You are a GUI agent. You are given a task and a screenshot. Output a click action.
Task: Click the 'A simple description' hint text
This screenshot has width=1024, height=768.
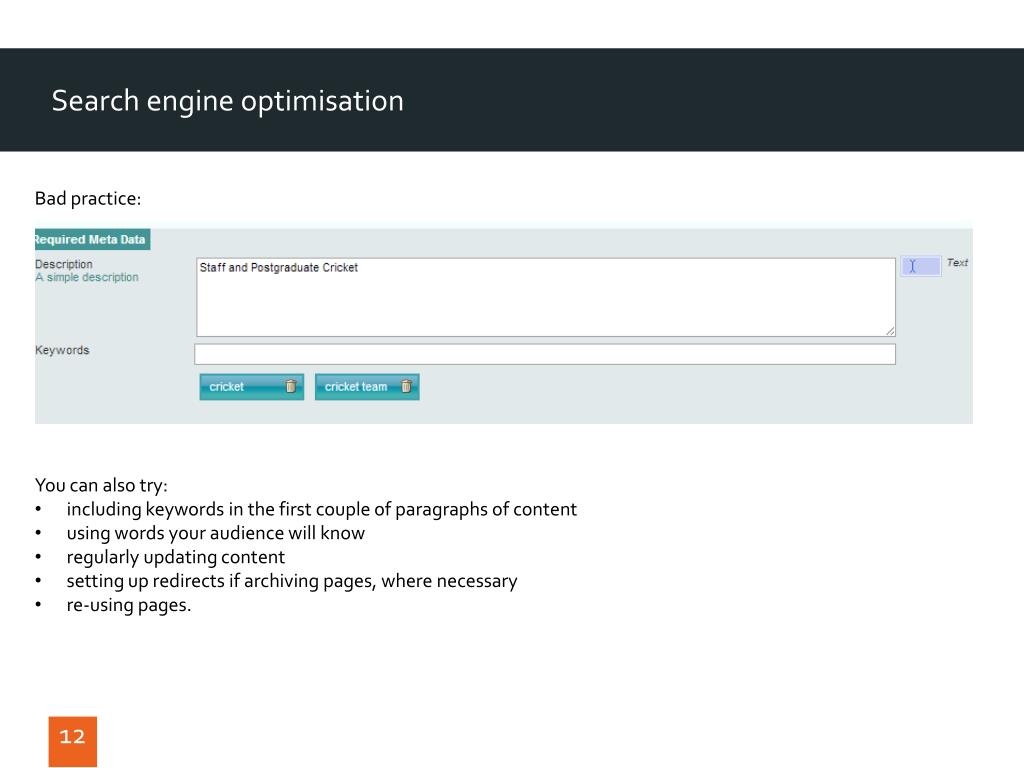coord(87,278)
